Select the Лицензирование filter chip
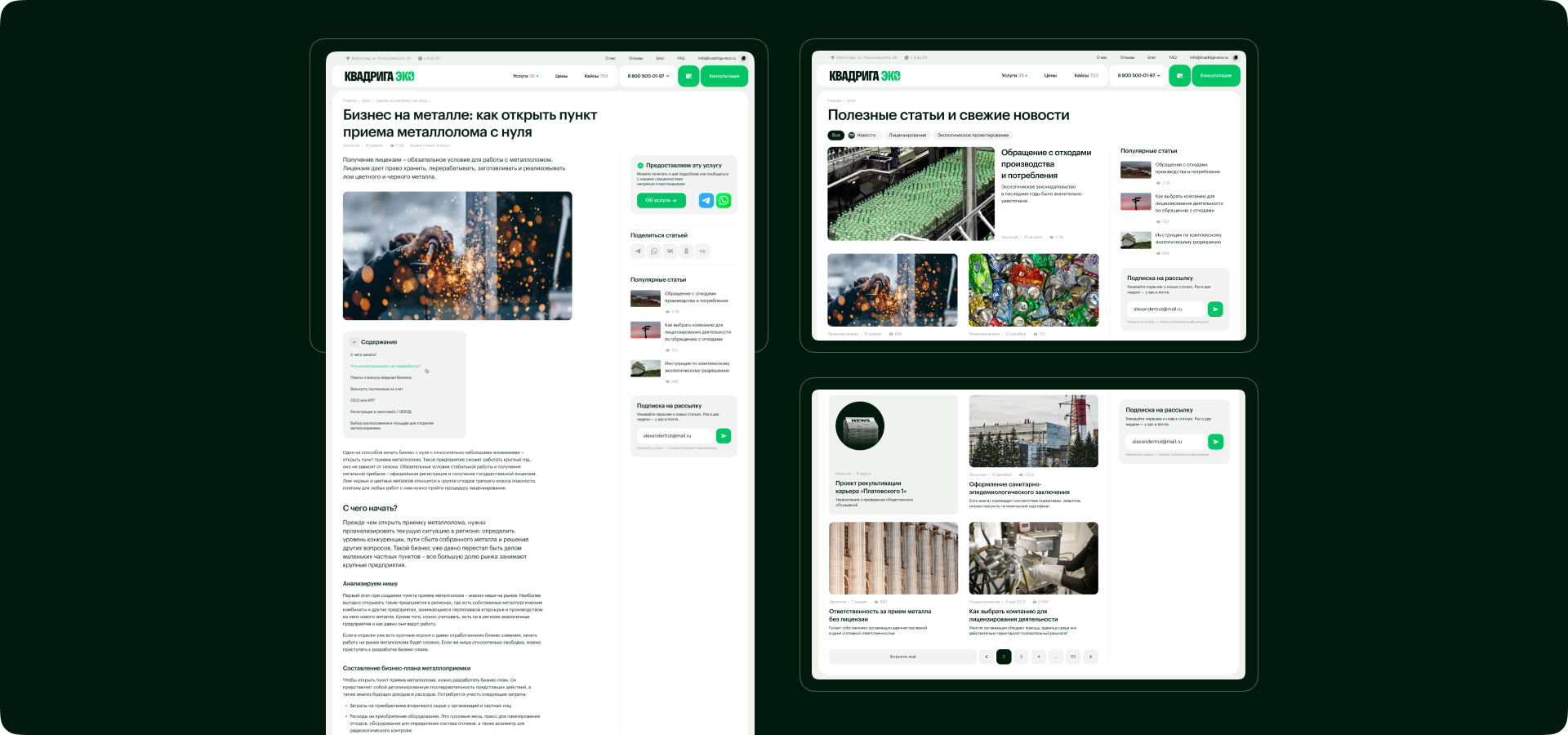Image resolution: width=1568 pixels, height=735 pixels. [907, 136]
